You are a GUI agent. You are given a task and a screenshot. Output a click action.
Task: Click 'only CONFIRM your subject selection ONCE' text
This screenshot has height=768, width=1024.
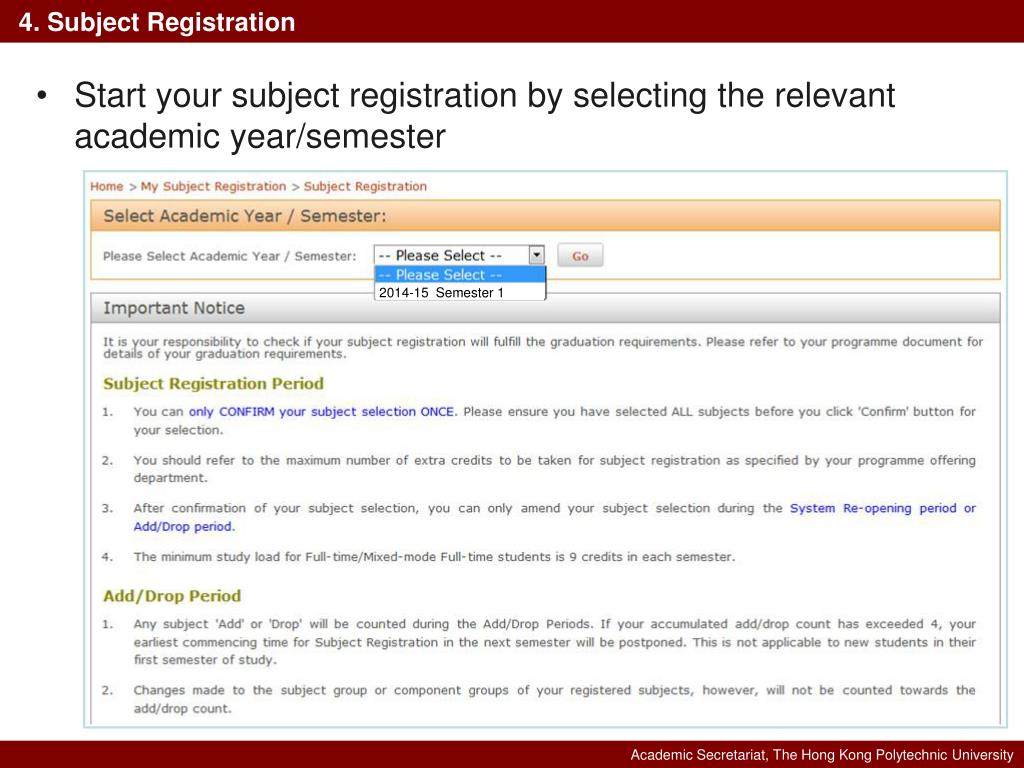pyautogui.click(x=323, y=412)
